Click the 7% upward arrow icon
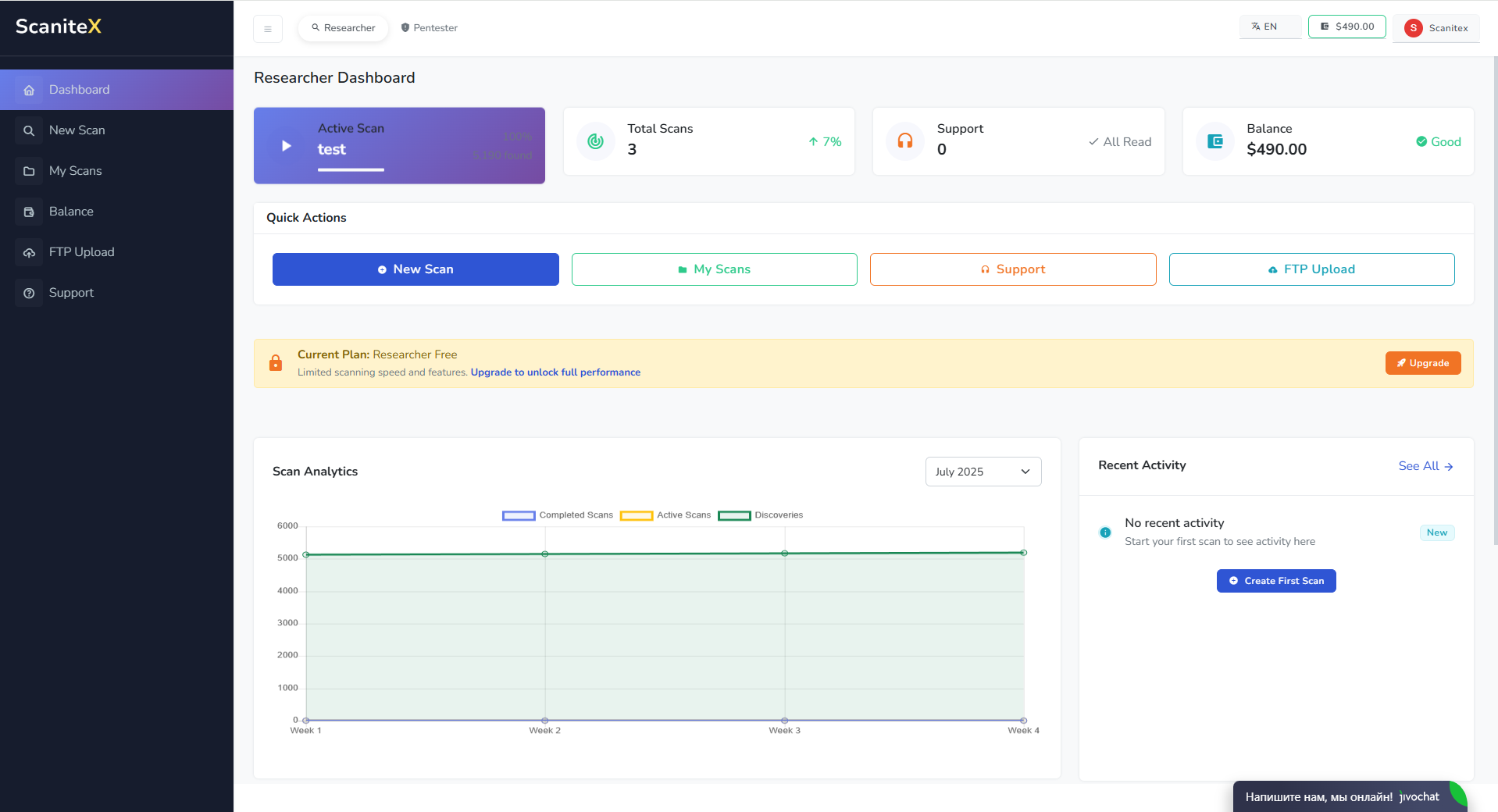Image resolution: width=1498 pixels, height=812 pixels. coord(813,141)
